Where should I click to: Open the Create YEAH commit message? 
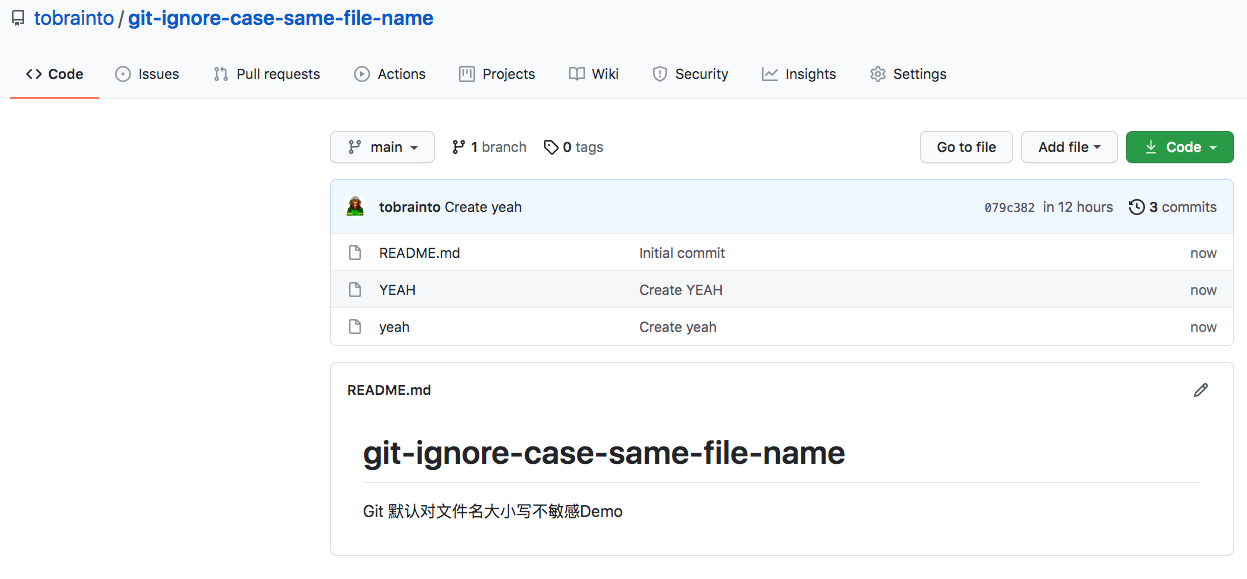pos(681,290)
